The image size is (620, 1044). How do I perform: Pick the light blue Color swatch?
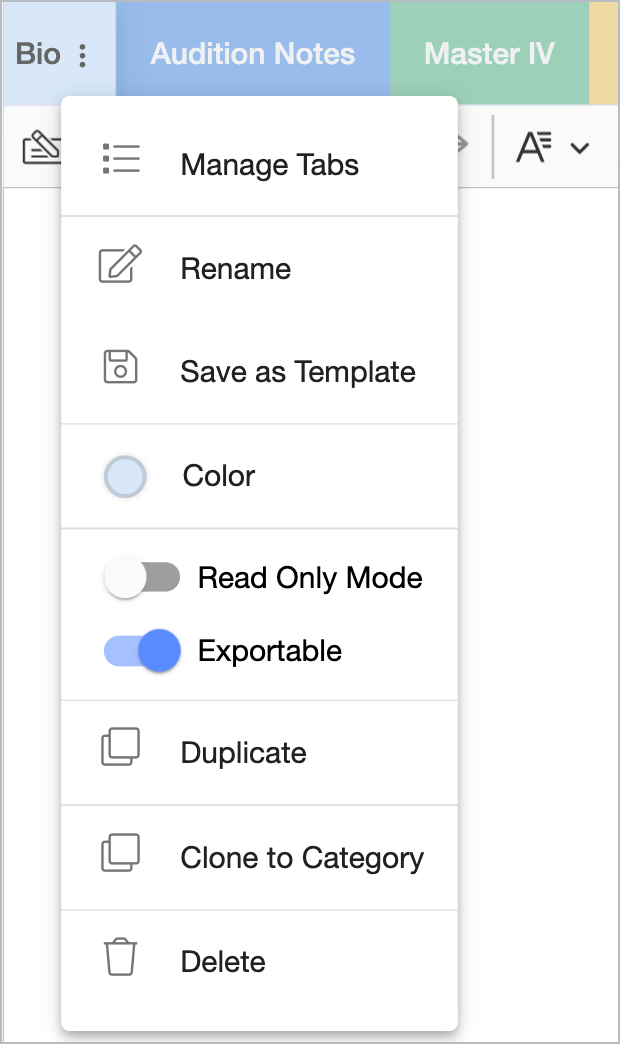(125, 477)
